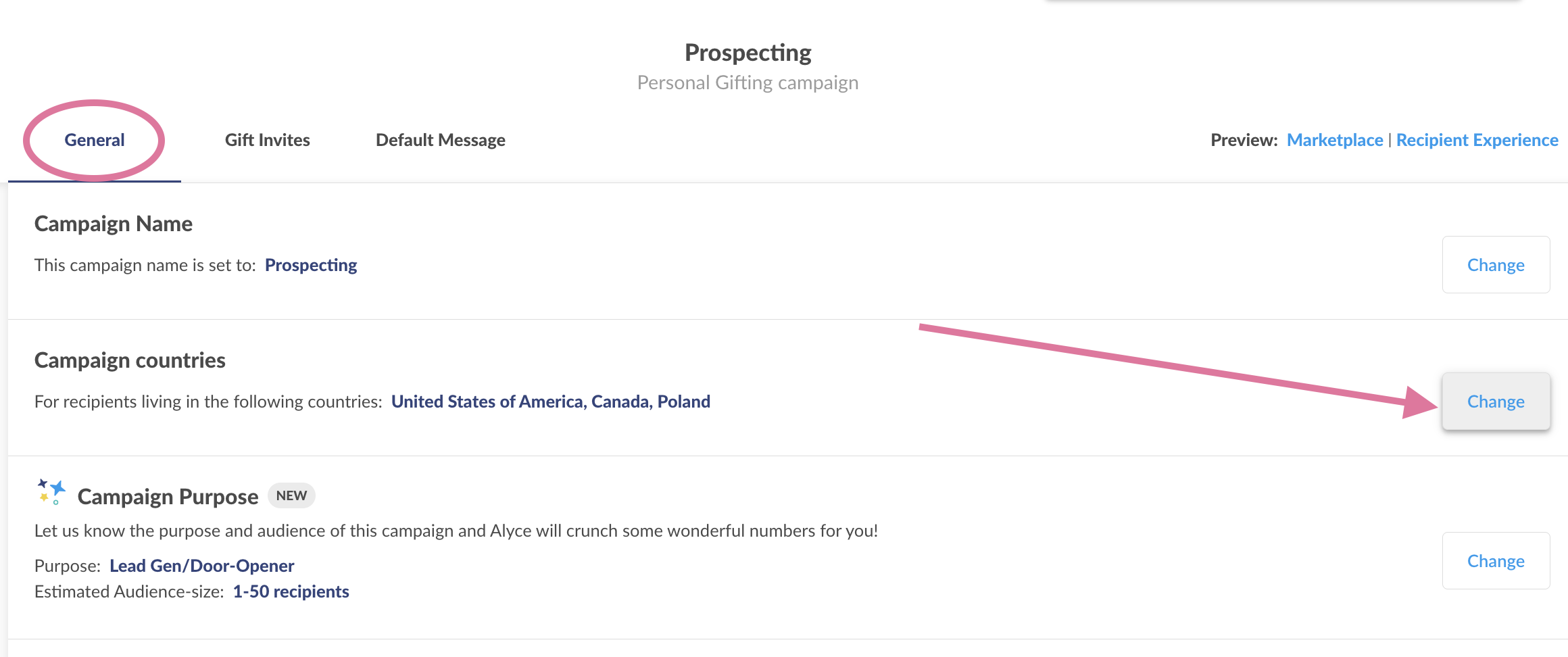Screen dimensions: 1568x657
Task: Select the Default Message tab
Action: point(441,140)
